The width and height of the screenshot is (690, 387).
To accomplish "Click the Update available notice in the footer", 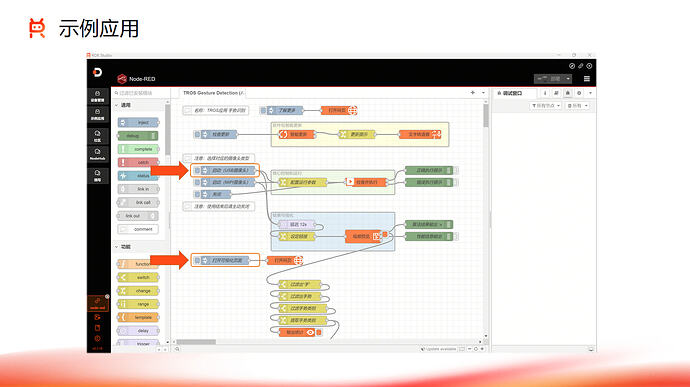I will click(x=438, y=349).
